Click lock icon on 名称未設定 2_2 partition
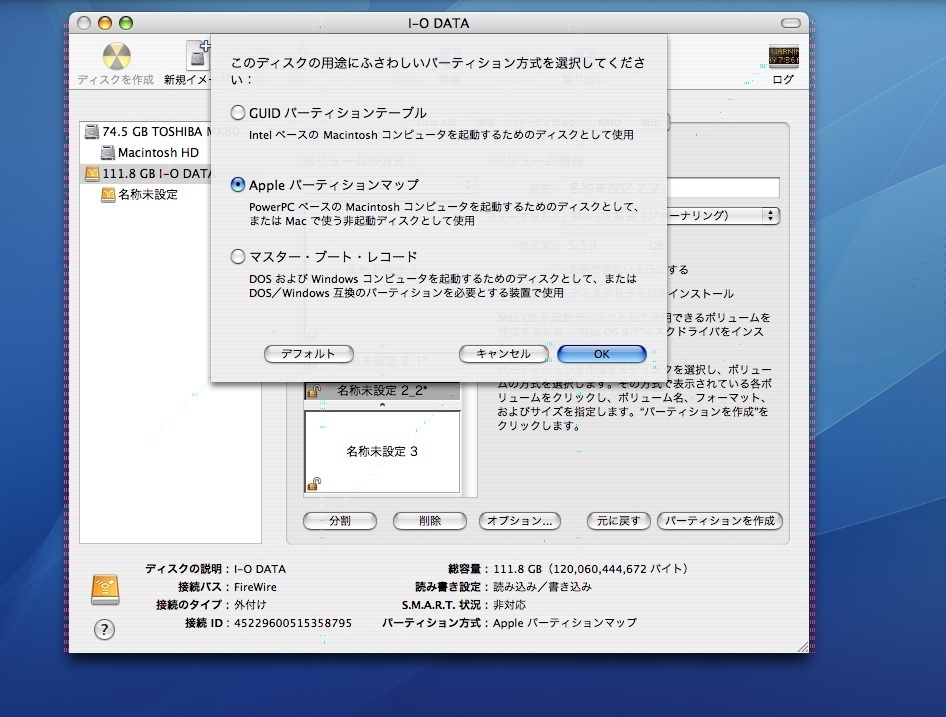The width and height of the screenshot is (946, 717). click(313, 392)
